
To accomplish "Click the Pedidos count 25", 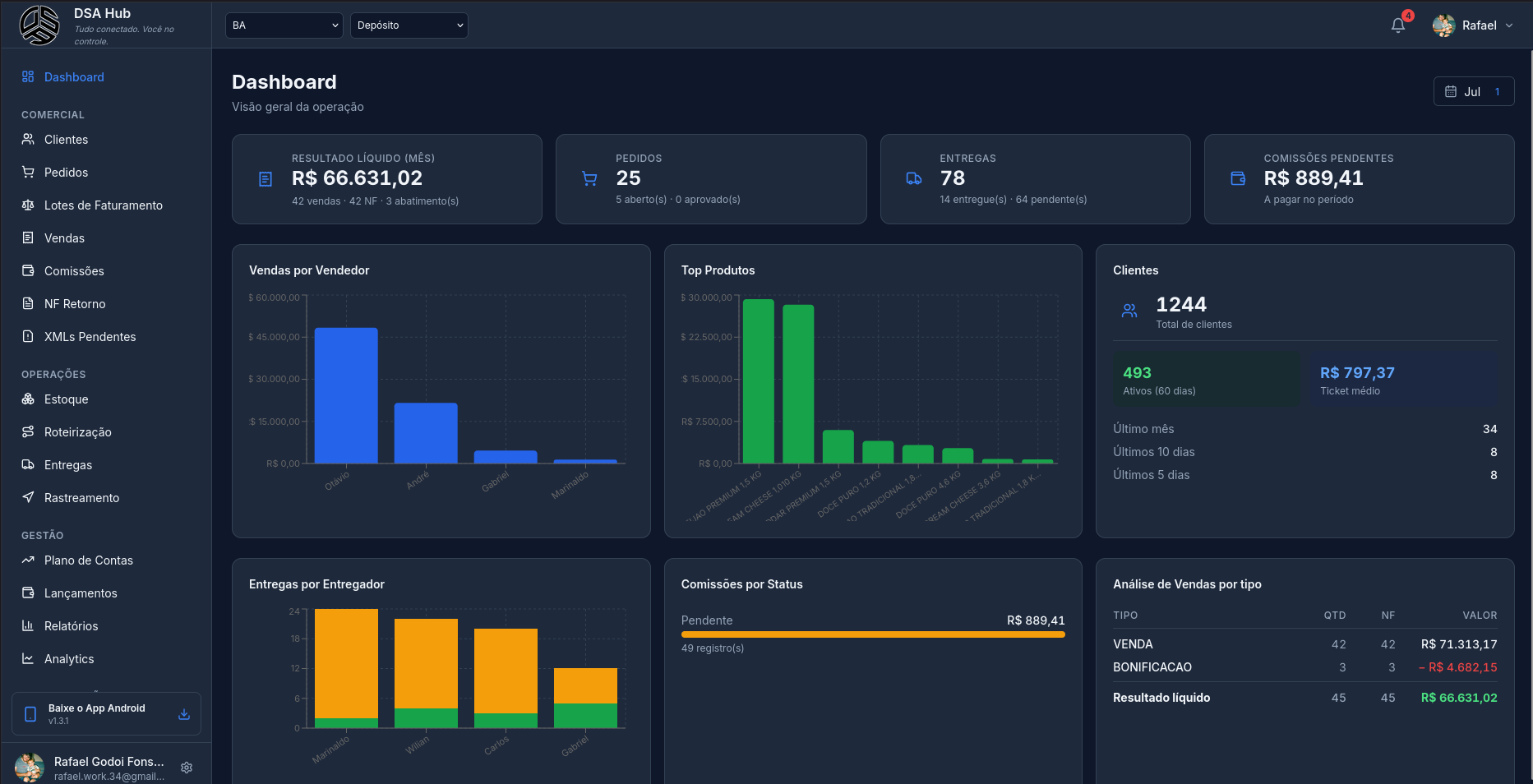I will pyautogui.click(x=628, y=178).
